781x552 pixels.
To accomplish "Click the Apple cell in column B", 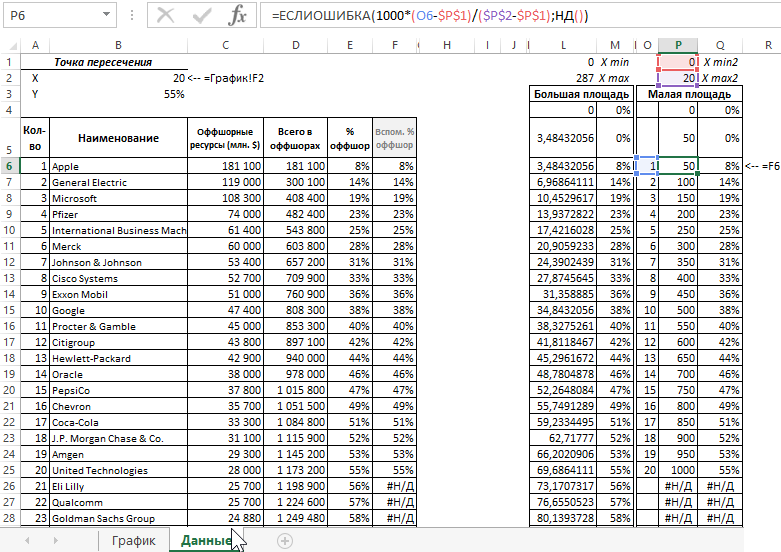I will (118, 166).
